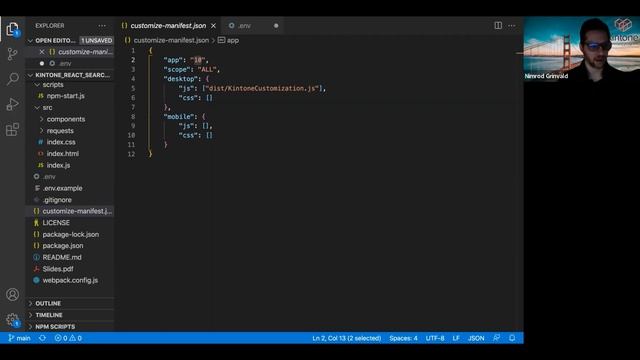Split the editor to the right
Screen dimensions: 640x360
498,25
